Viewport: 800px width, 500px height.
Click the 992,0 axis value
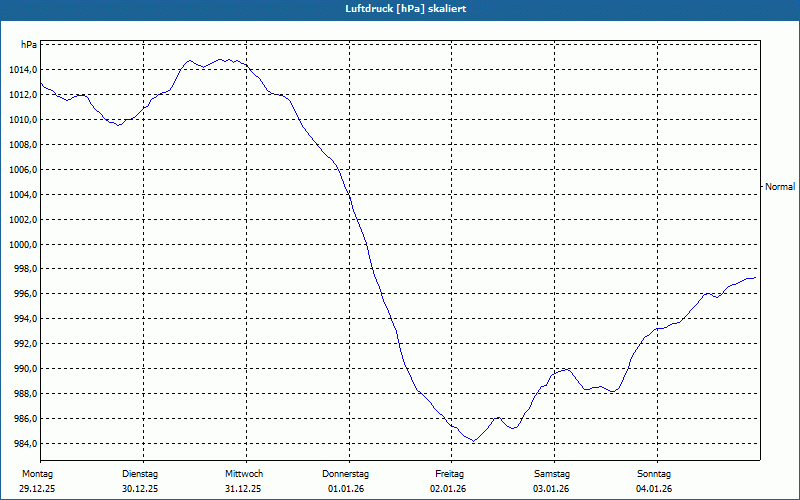coord(25,344)
